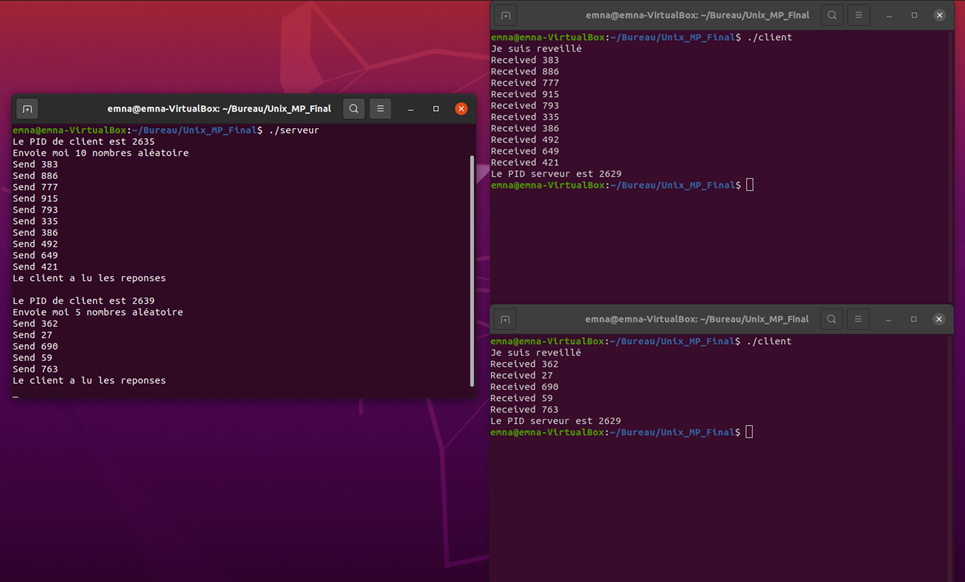965x582 pixels.
Task: Click 'Received 421' in top client terminal
Action: pos(525,162)
